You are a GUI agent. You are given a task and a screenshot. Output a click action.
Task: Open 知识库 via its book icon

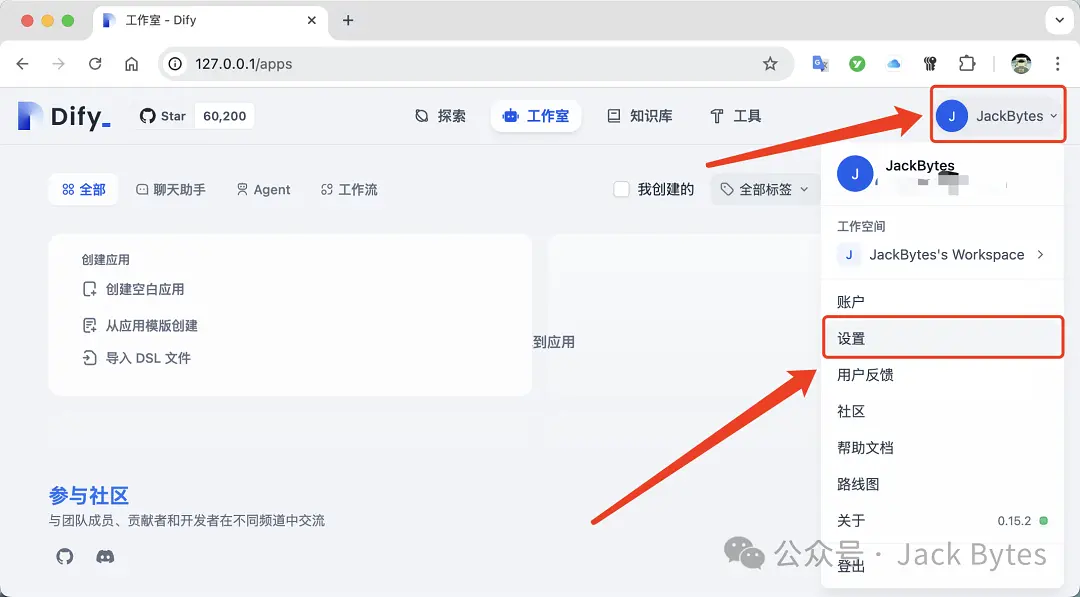[x=614, y=115]
